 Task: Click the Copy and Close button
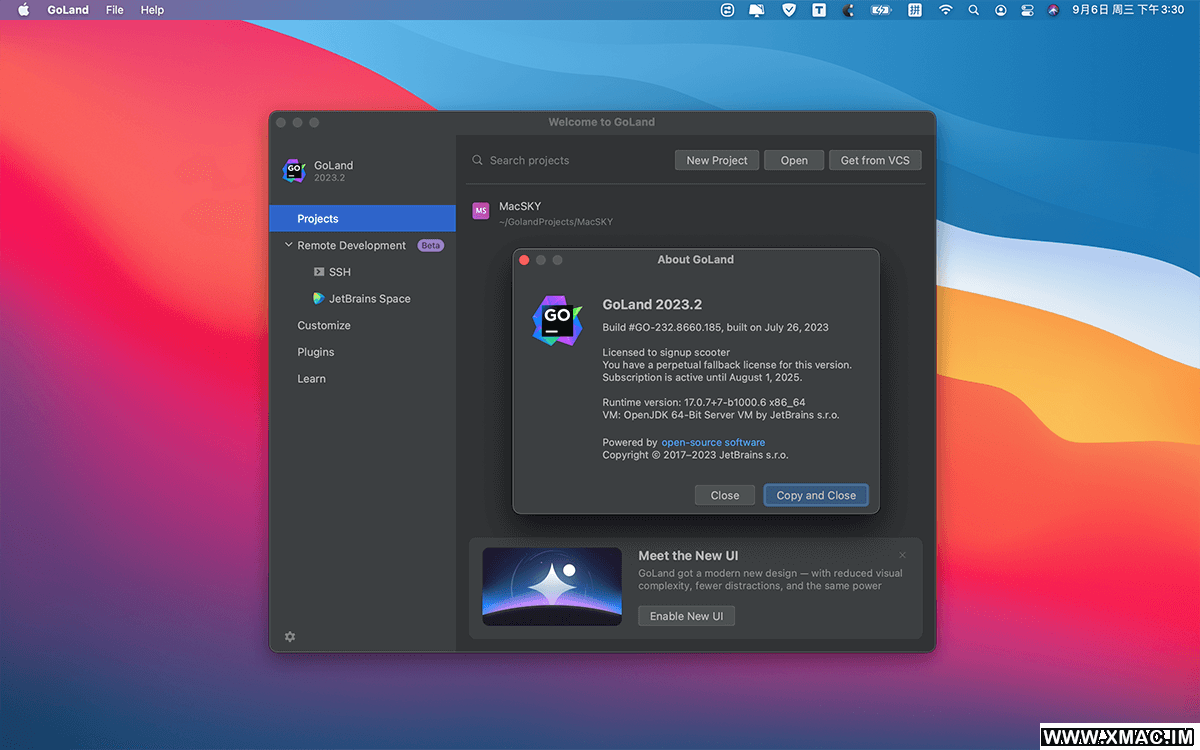tap(816, 495)
